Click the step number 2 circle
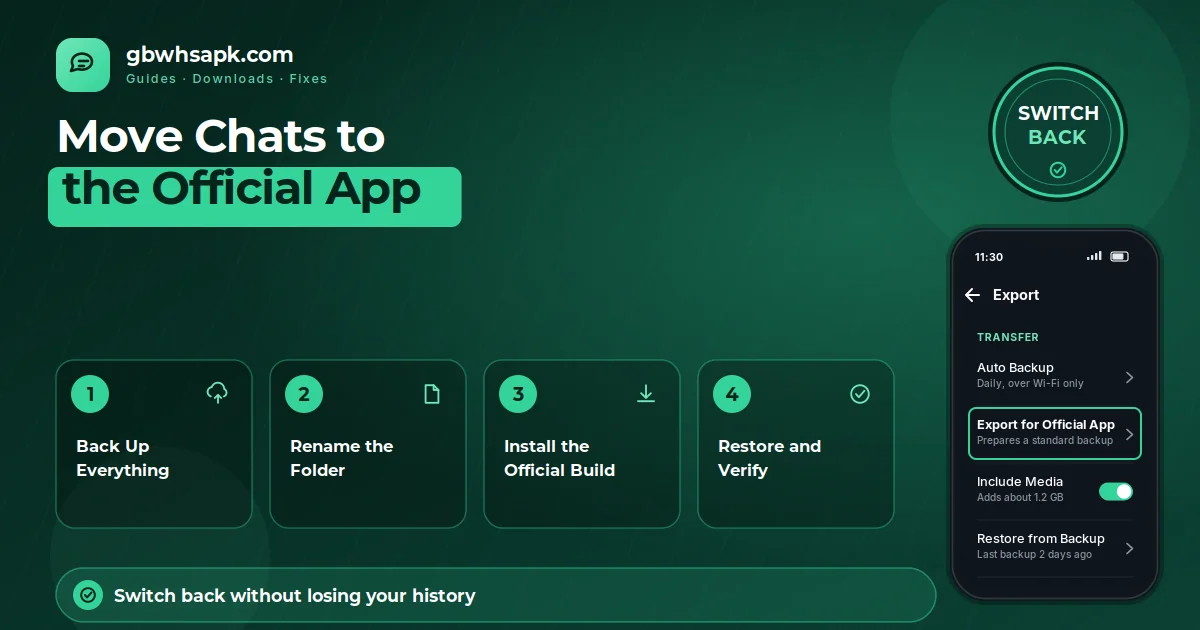Screen dimensions: 1200x630 click(304, 394)
